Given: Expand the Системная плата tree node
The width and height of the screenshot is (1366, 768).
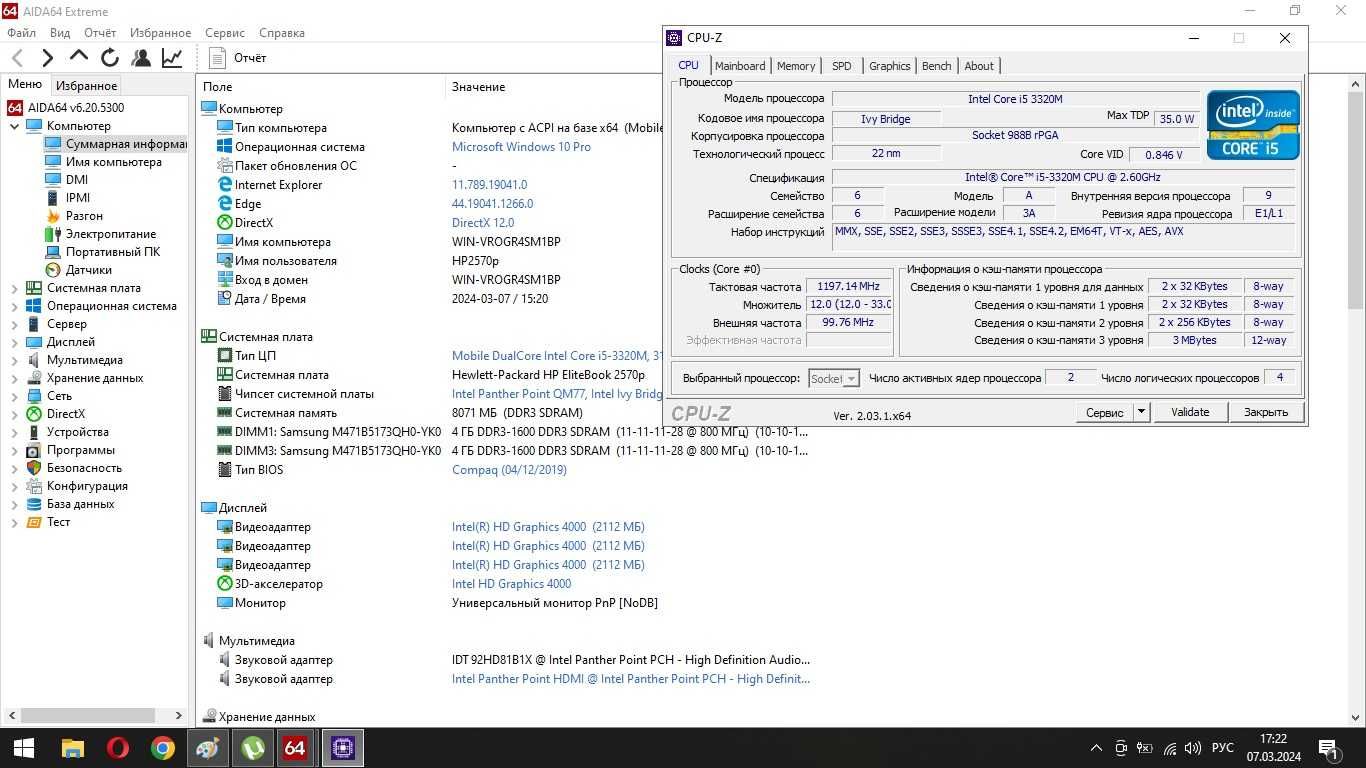Looking at the screenshot, I should (x=15, y=288).
